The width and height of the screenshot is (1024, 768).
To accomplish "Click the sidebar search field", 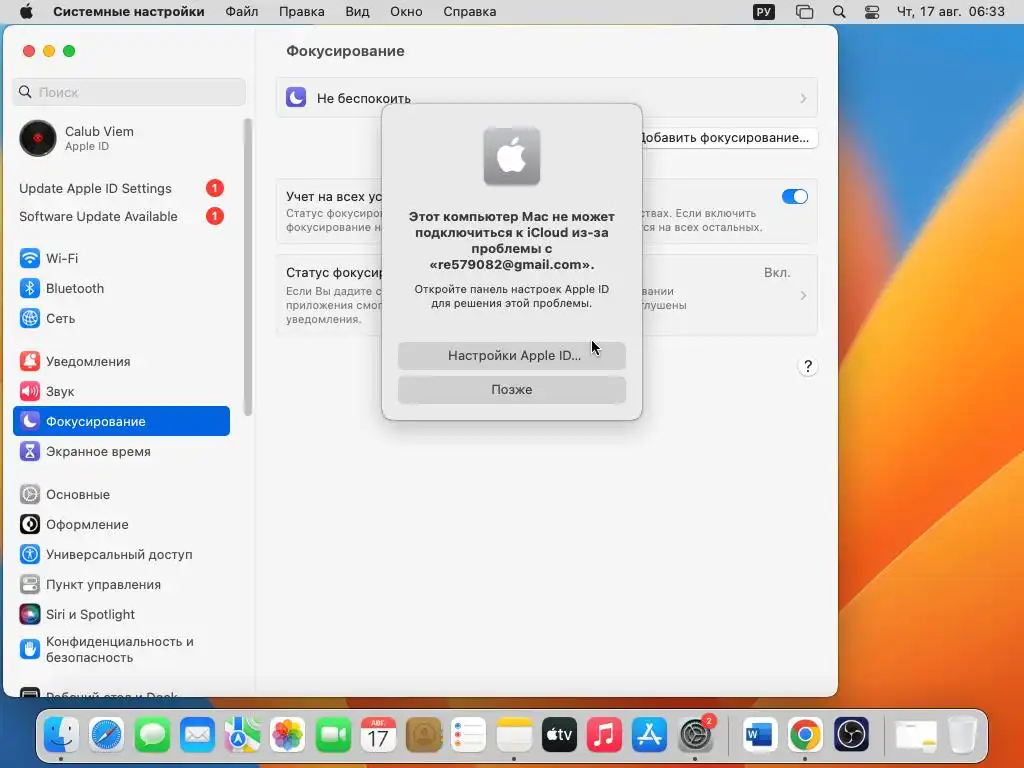I will pos(129,92).
